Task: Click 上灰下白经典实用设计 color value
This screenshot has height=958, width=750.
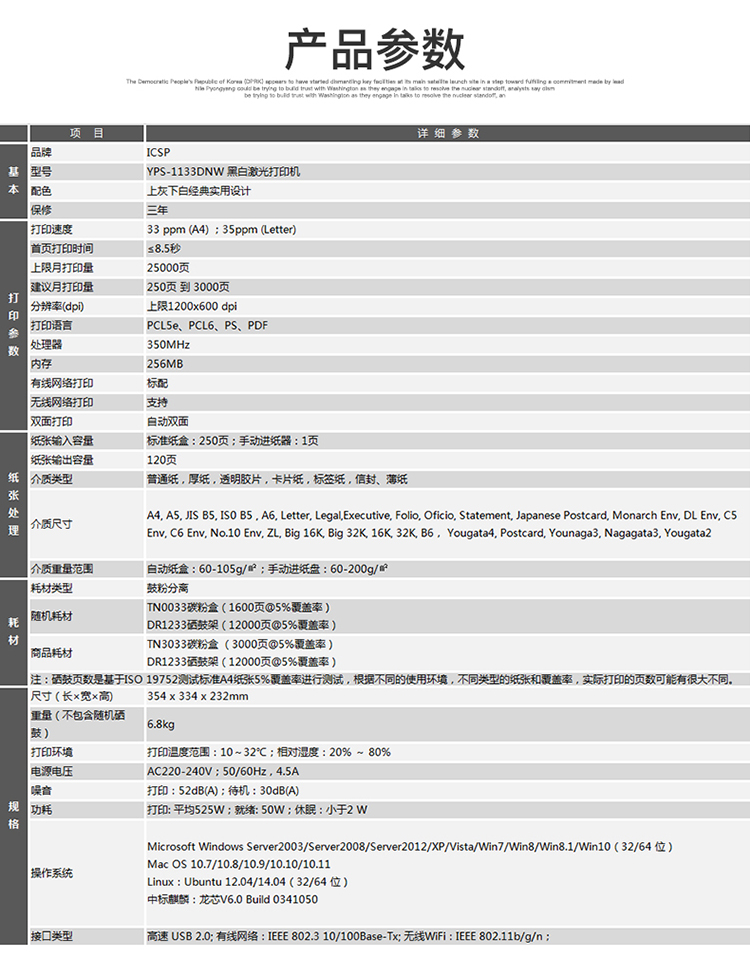Action: tap(198, 191)
